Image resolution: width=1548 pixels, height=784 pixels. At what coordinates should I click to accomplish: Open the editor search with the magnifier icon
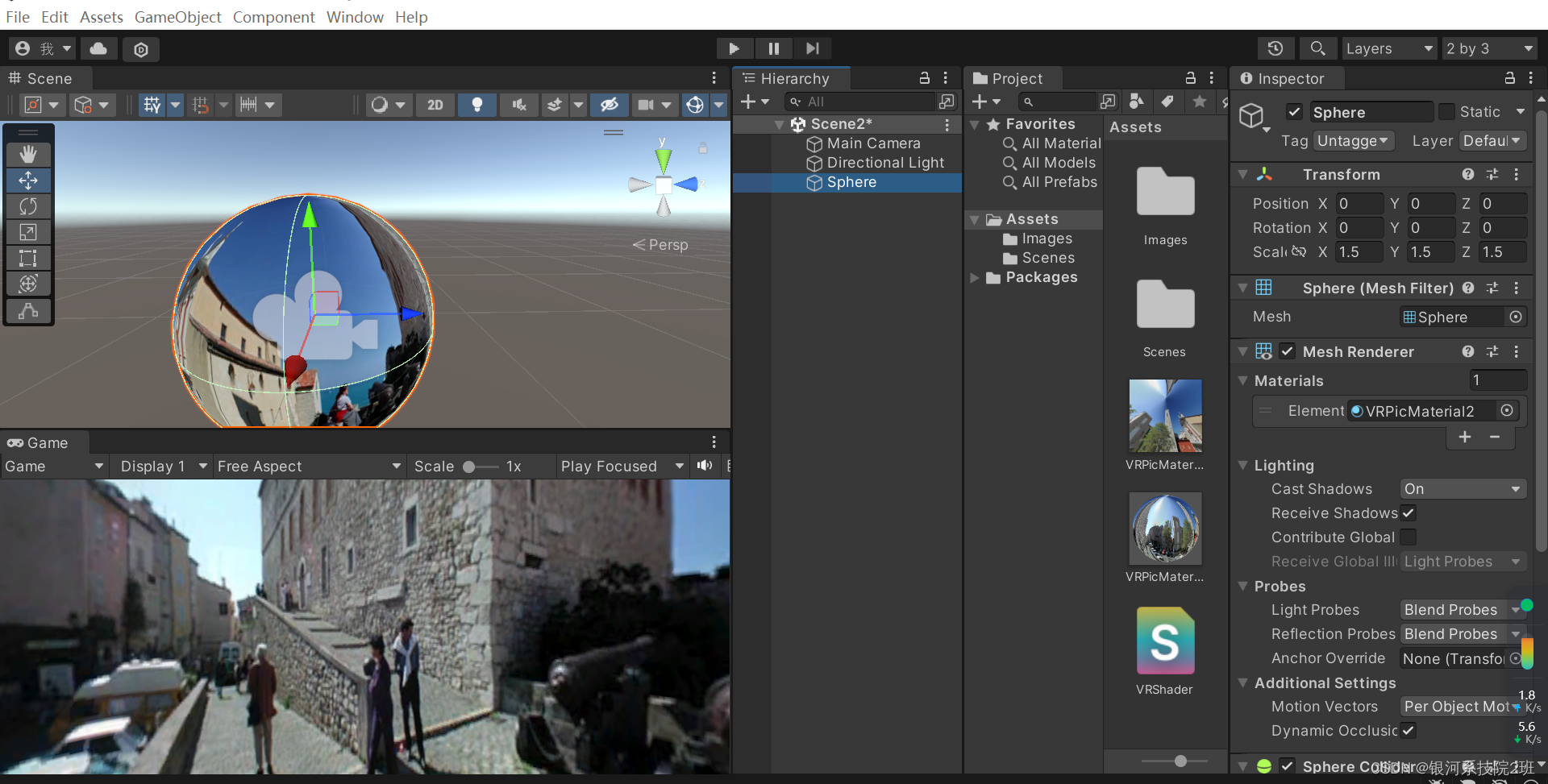(1317, 48)
